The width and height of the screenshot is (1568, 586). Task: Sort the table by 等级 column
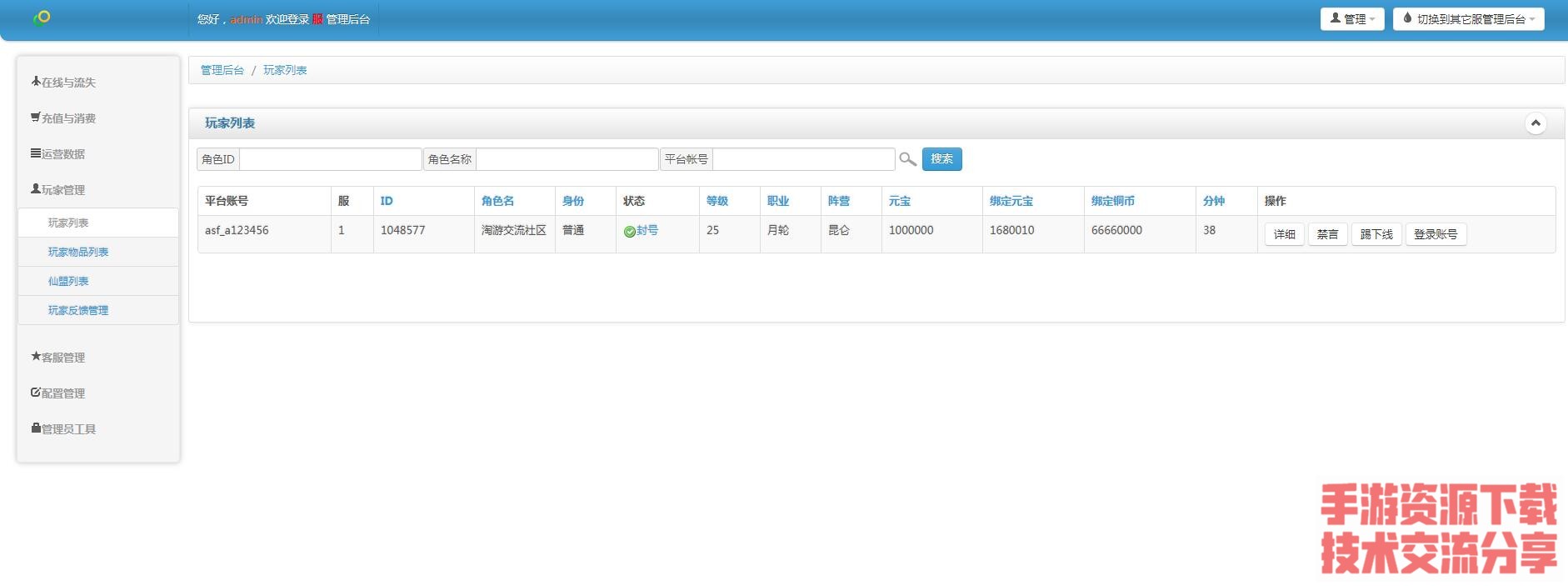click(x=717, y=201)
